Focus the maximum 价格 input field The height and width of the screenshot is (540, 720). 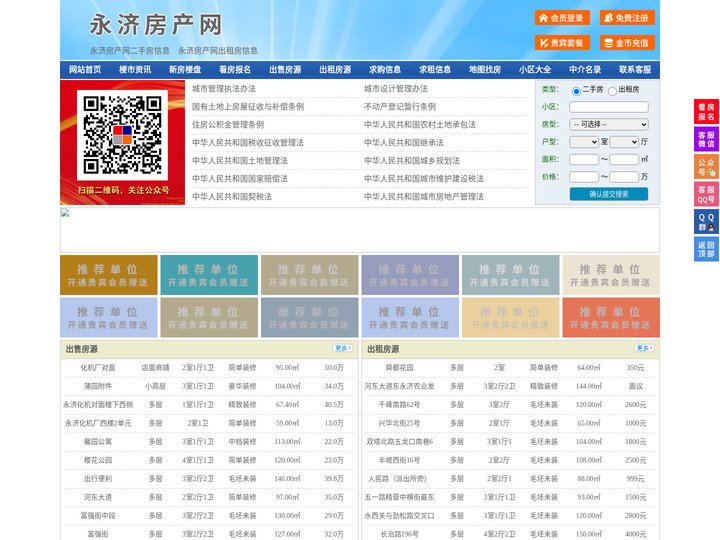[624, 177]
